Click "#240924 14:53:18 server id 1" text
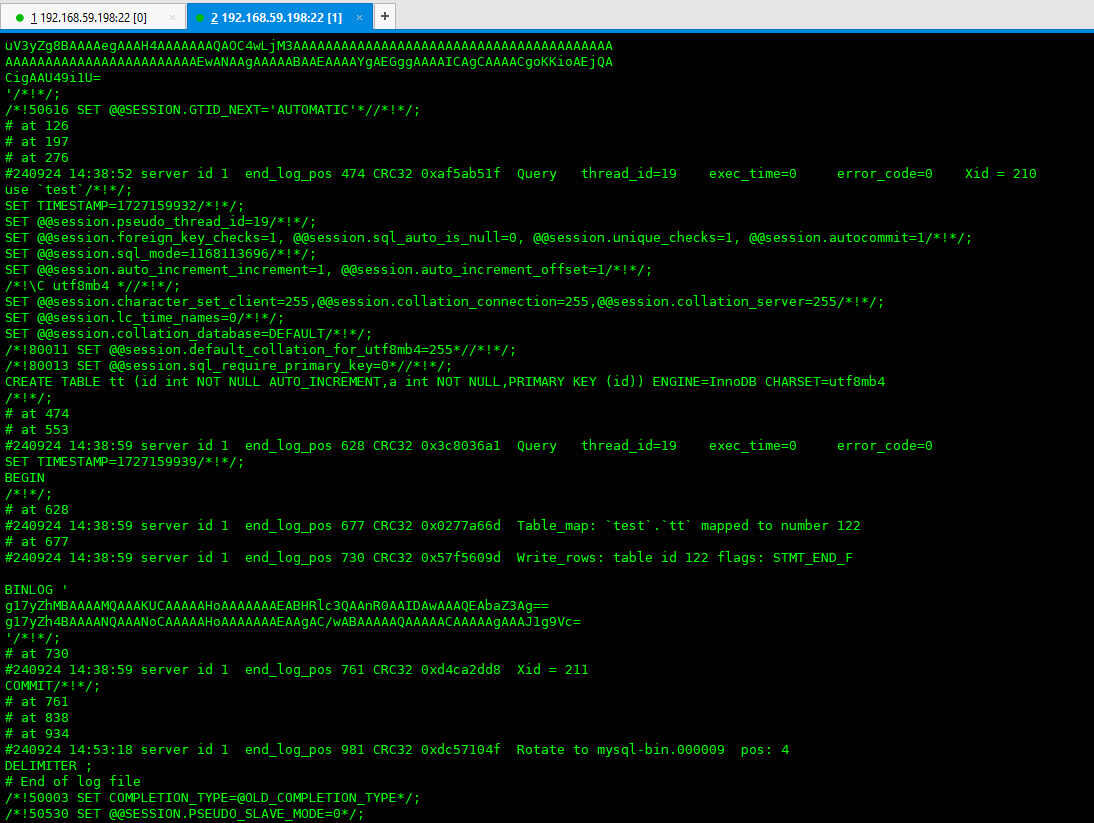The image size is (1094, 823). pos(117,750)
